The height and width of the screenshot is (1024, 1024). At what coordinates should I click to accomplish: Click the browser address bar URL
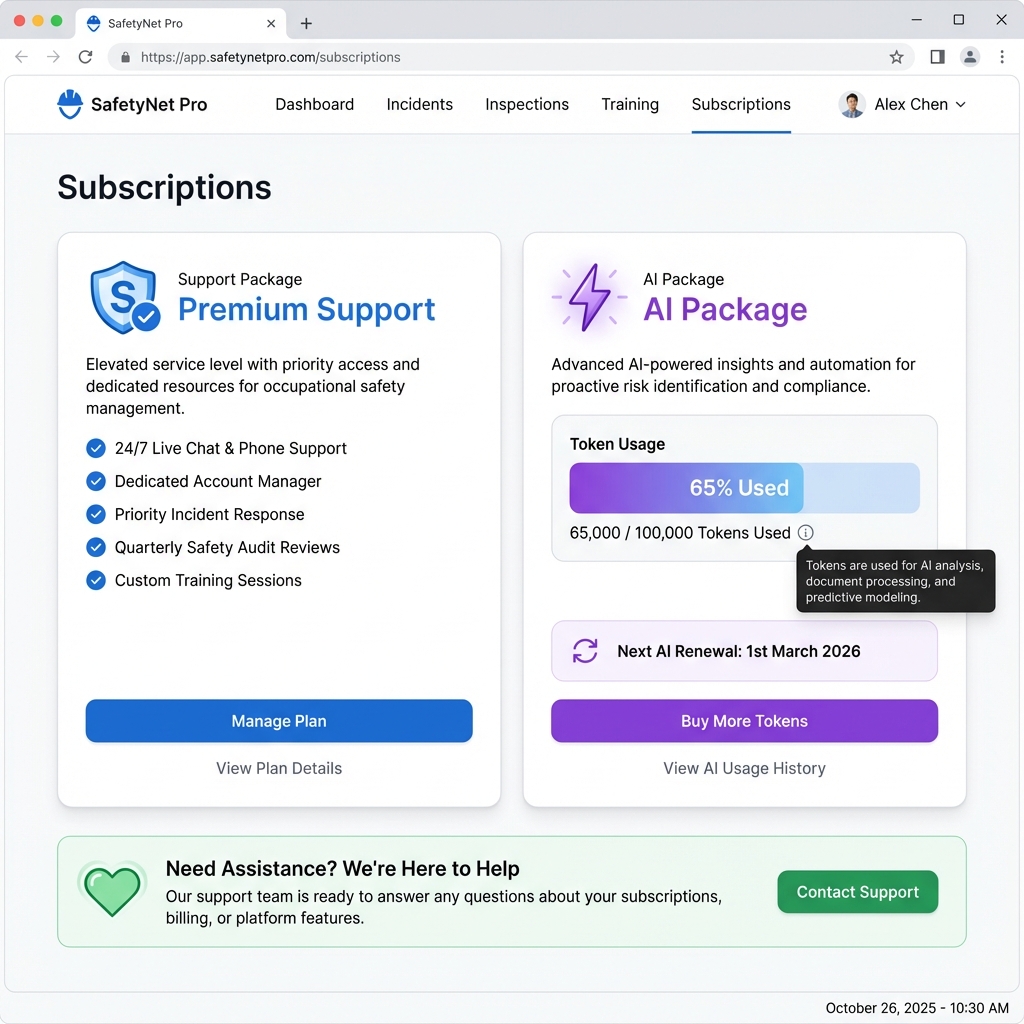click(x=271, y=57)
